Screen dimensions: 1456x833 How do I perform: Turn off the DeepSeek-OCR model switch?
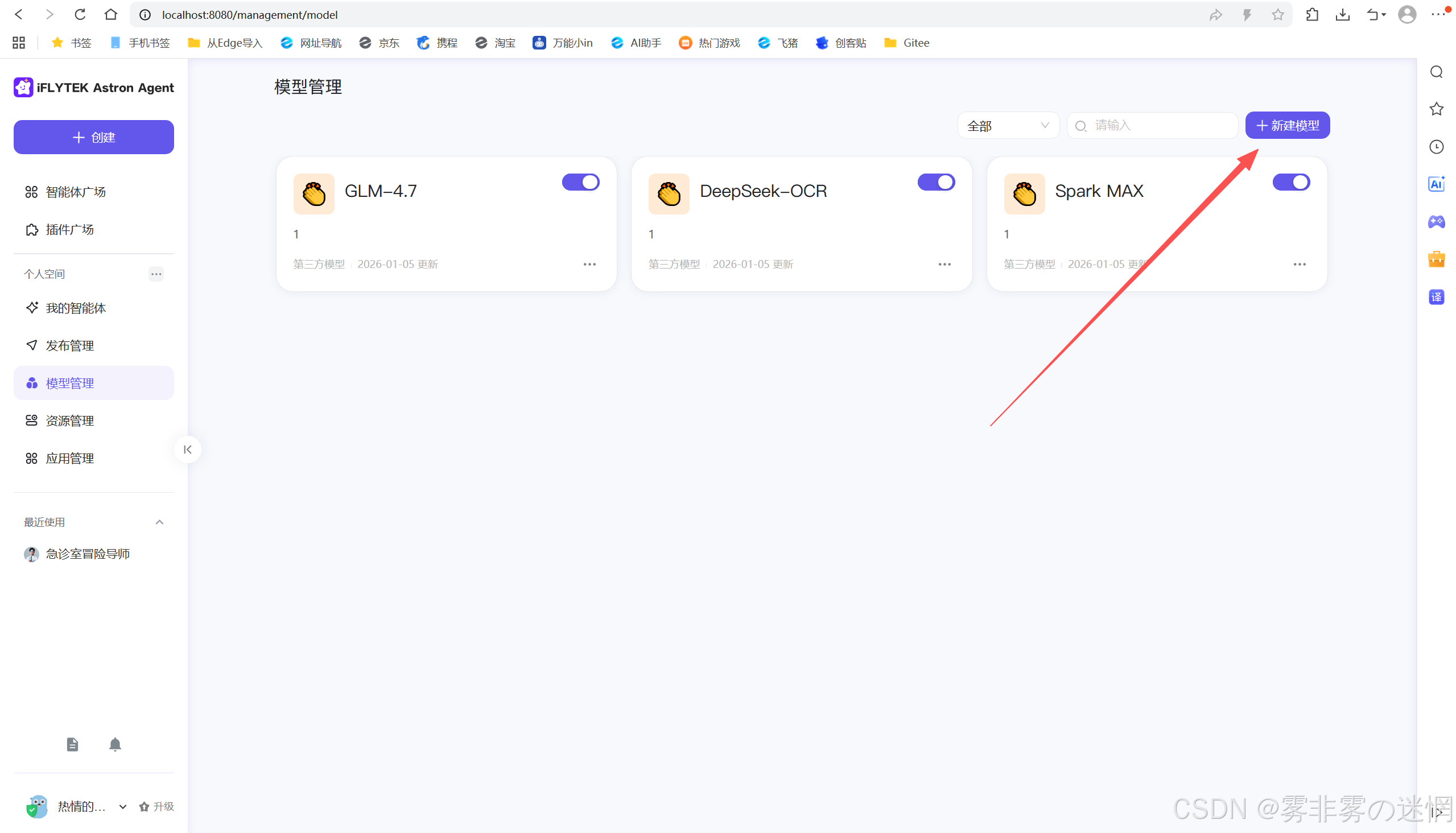[x=936, y=183]
